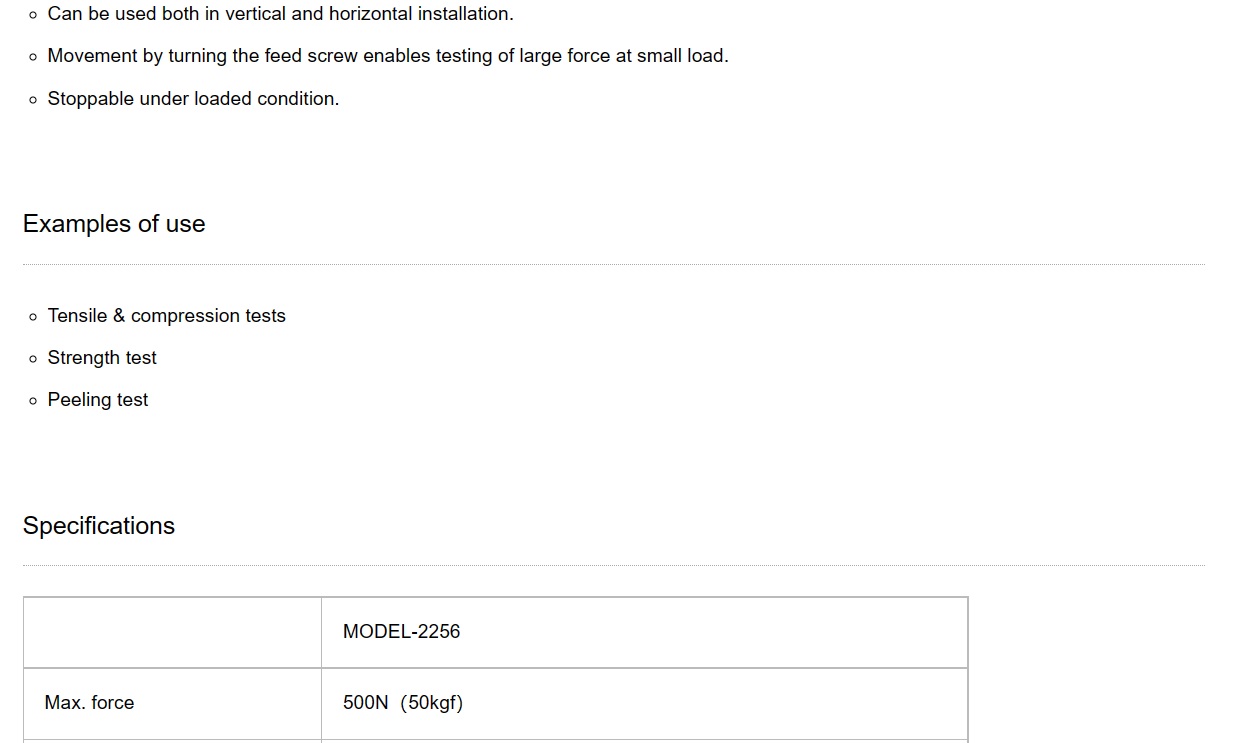Click the bullet marker before Strength test
Image resolution: width=1243 pixels, height=743 pixels.
point(33,359)
